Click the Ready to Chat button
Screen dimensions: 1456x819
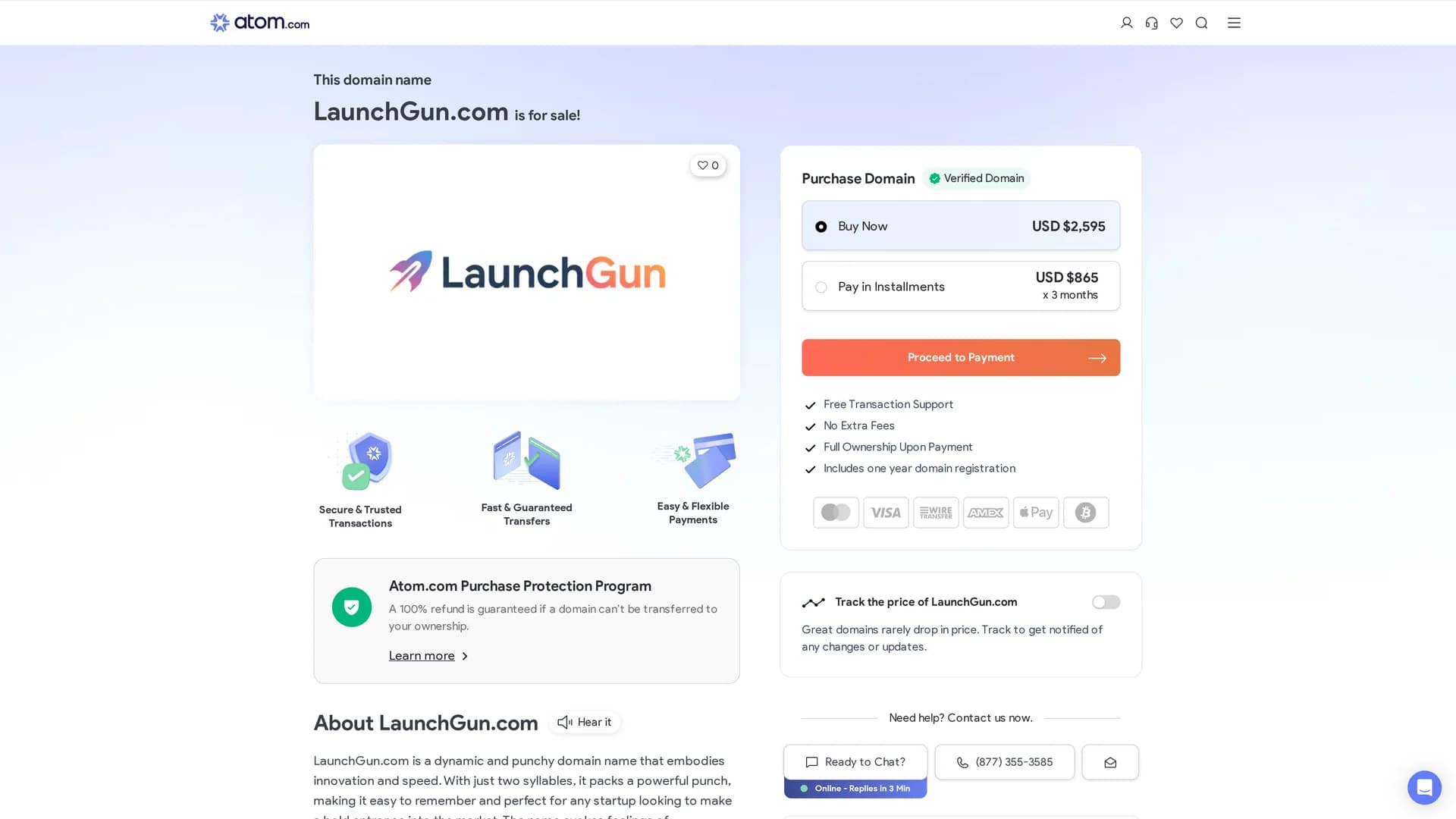(x=855, y=762)
